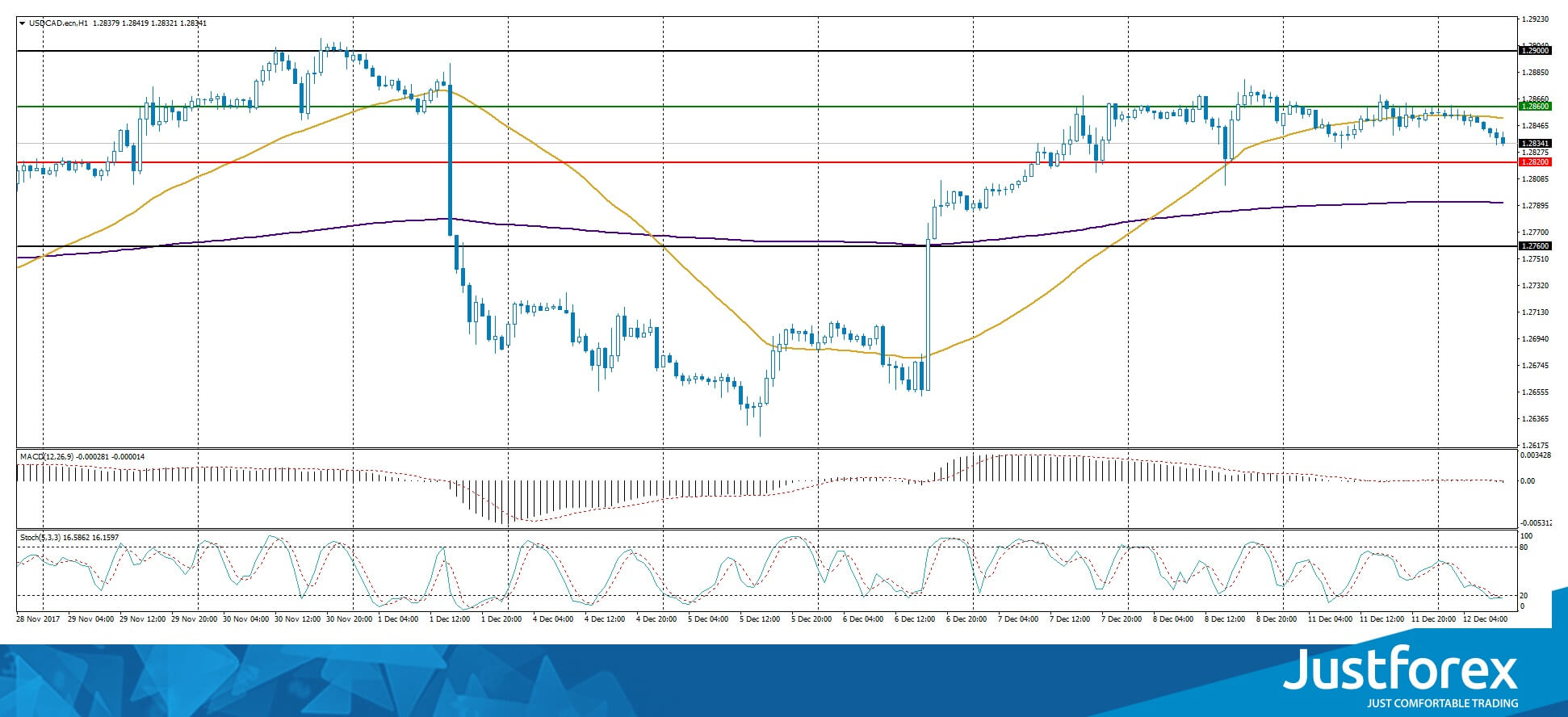Click the JustForex logo
The image size is (1568, 717).
pos(1401,669)
